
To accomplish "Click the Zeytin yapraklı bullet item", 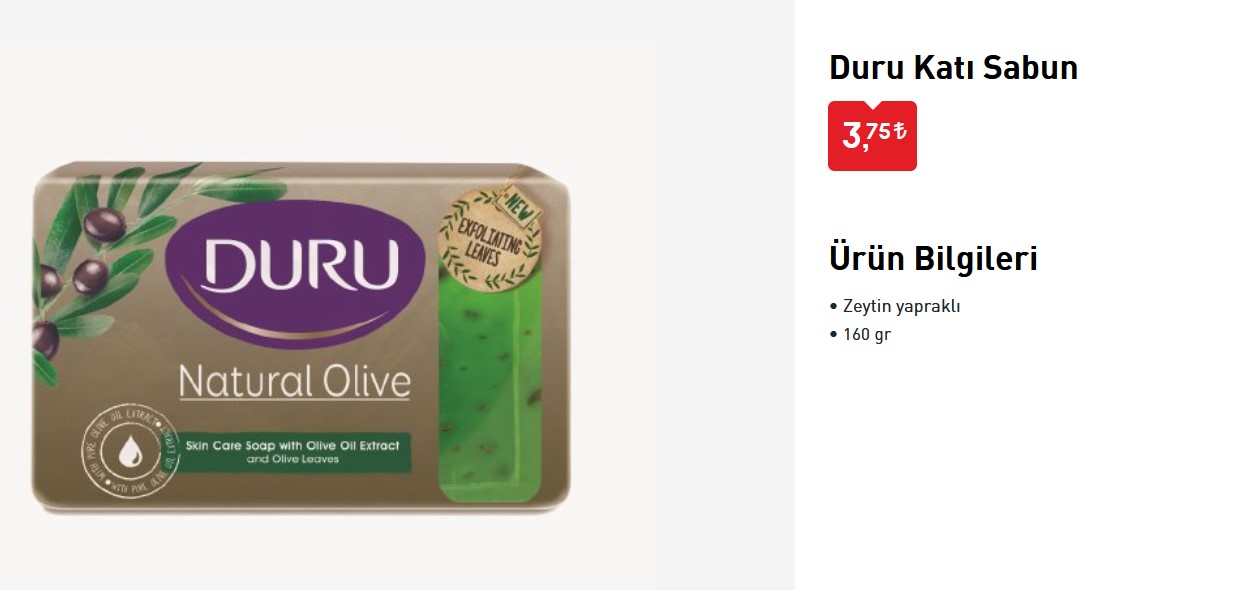I will (x=895, y=307).
